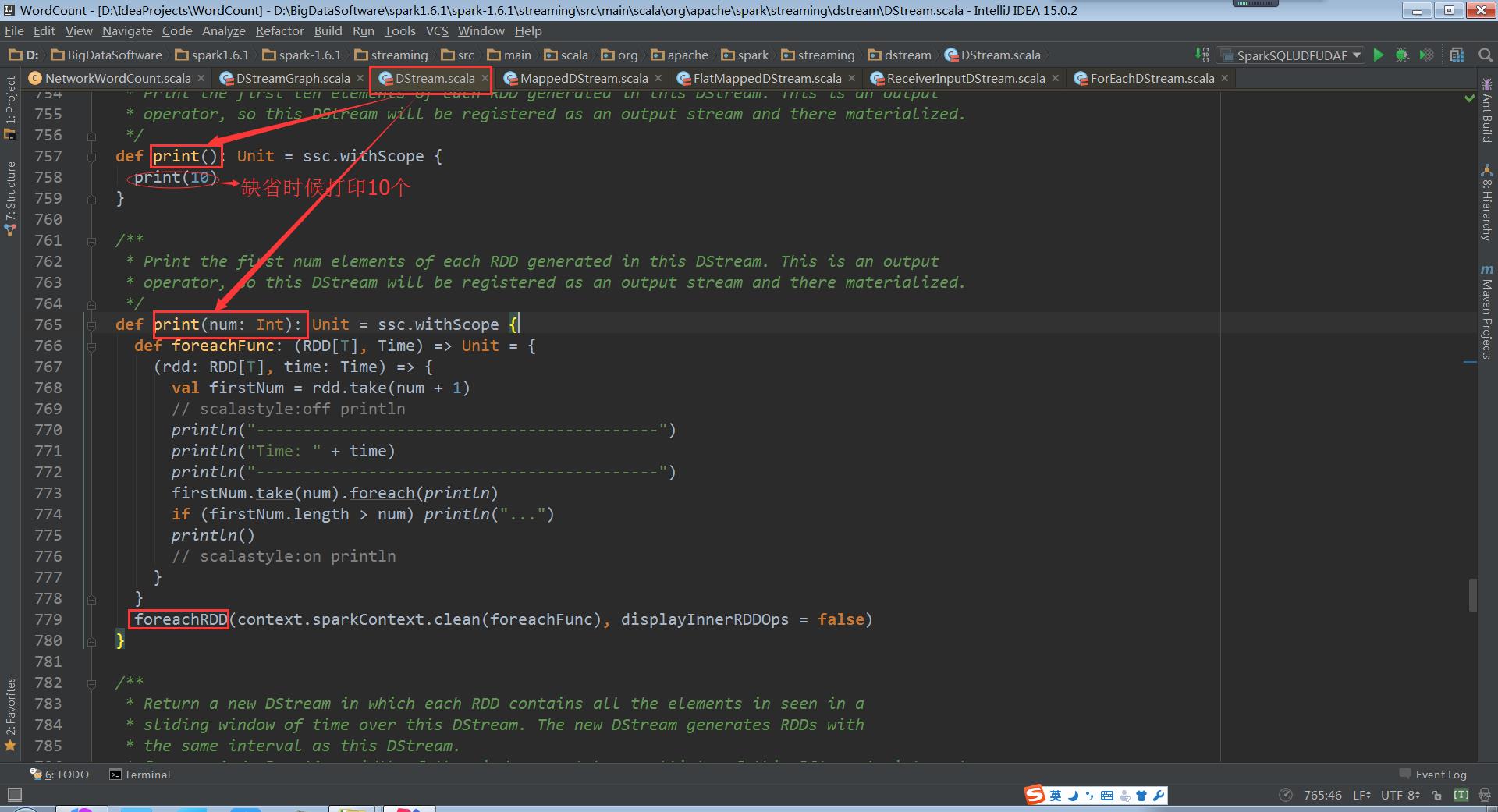Open Sogou skin shirt icon
Screen dimensions: 1498x812
pos(1141,795)
